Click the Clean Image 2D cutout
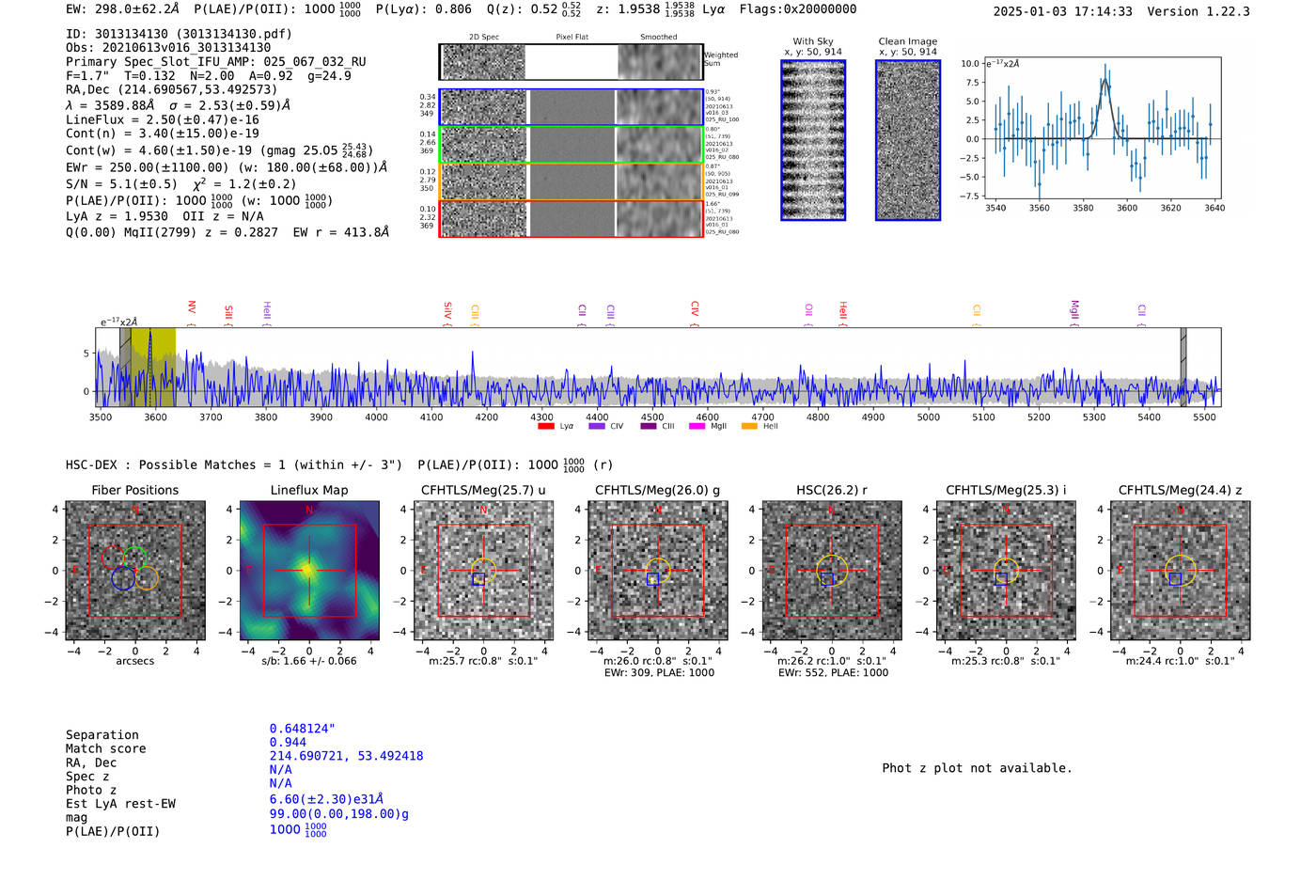The width and height of the screenshot is (1316, 896). pos(908,140)
